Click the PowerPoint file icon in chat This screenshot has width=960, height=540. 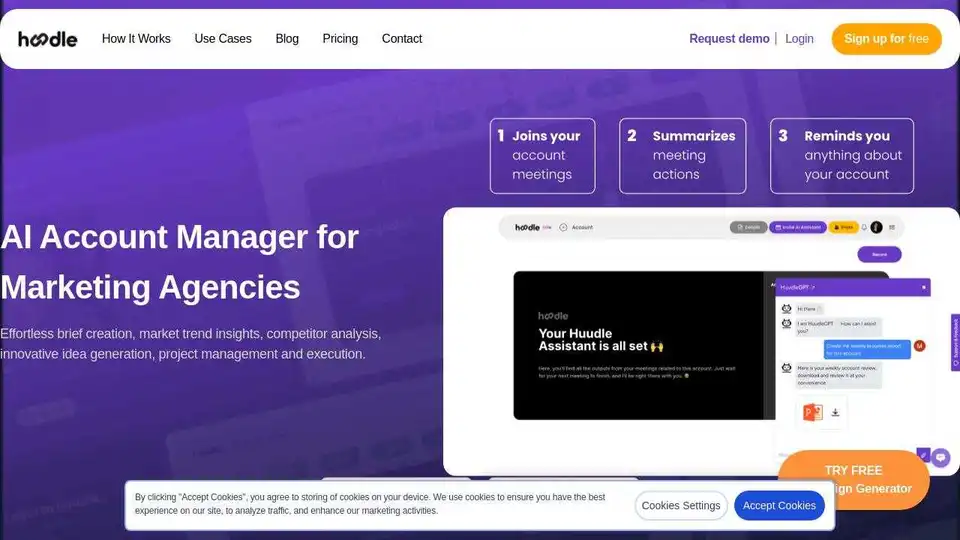click(x=810, y=411)
